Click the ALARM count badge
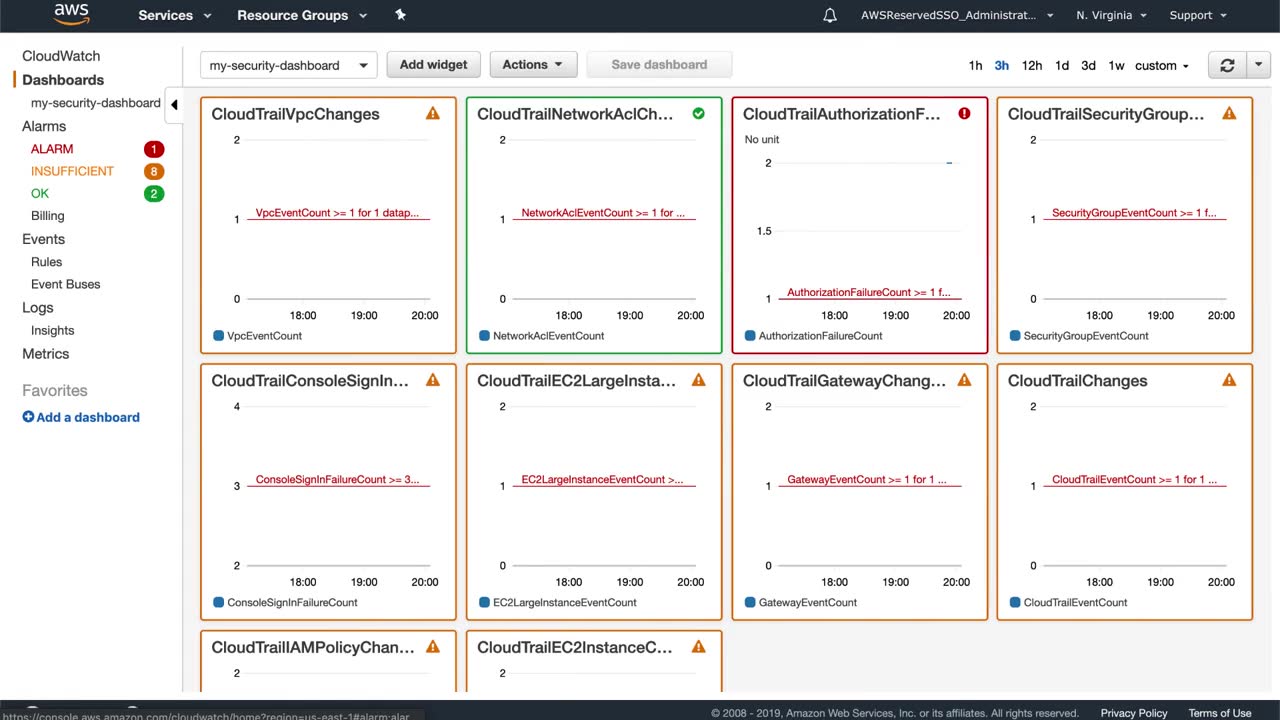1280x720 pixels. [x=153, y=149]
